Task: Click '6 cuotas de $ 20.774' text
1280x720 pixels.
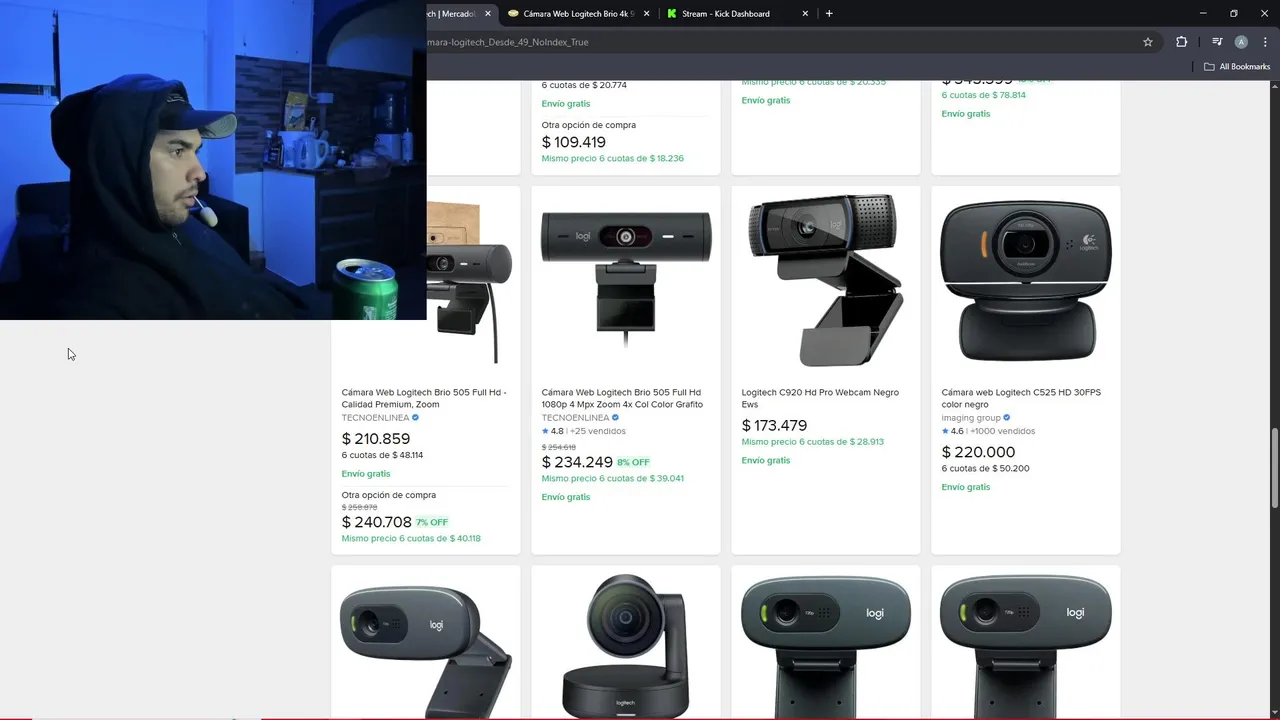Action: pos(584,85)
